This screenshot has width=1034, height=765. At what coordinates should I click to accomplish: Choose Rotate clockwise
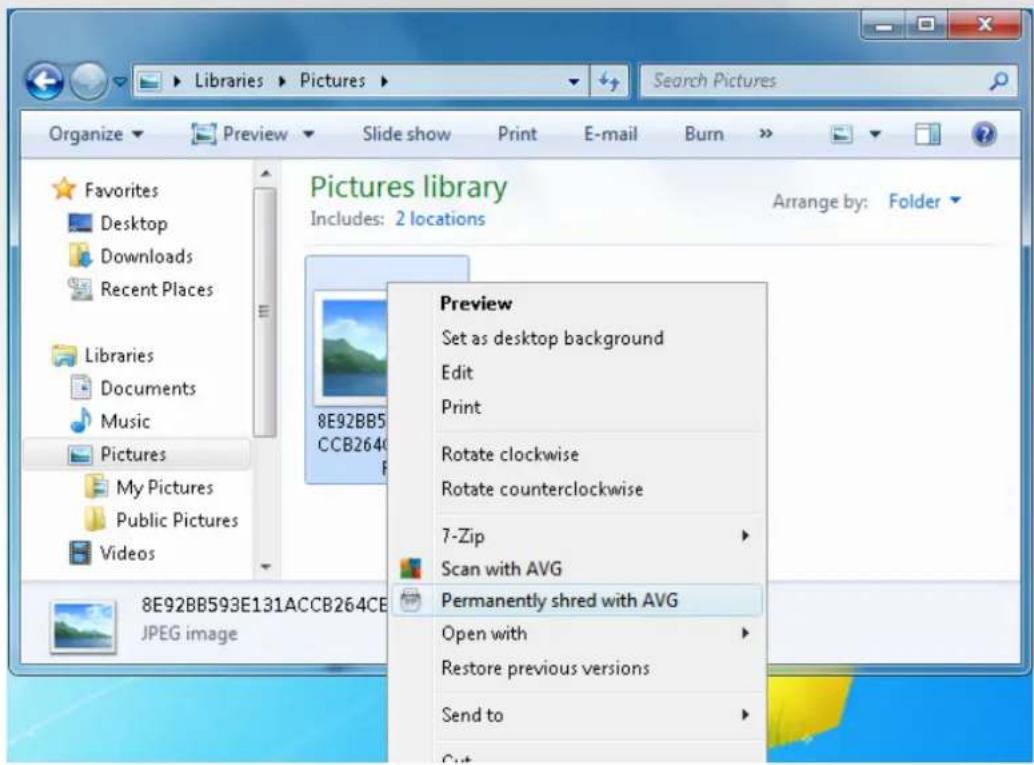pyautogui.click(x=510, y=454)
